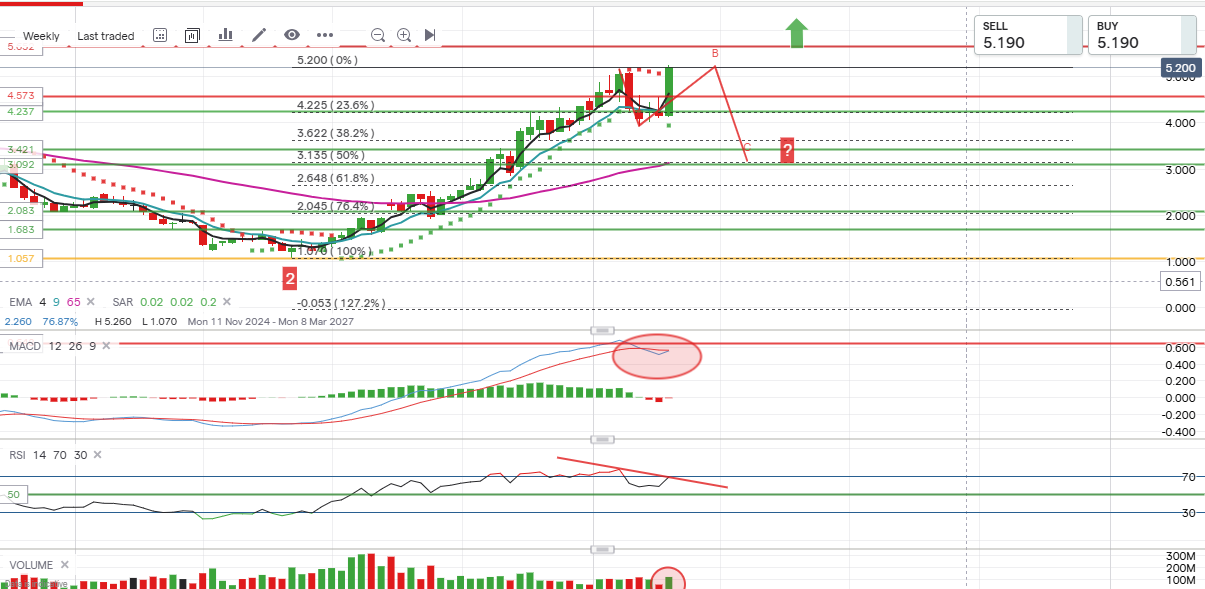Remove the SAR indicator

pos(227,301)
